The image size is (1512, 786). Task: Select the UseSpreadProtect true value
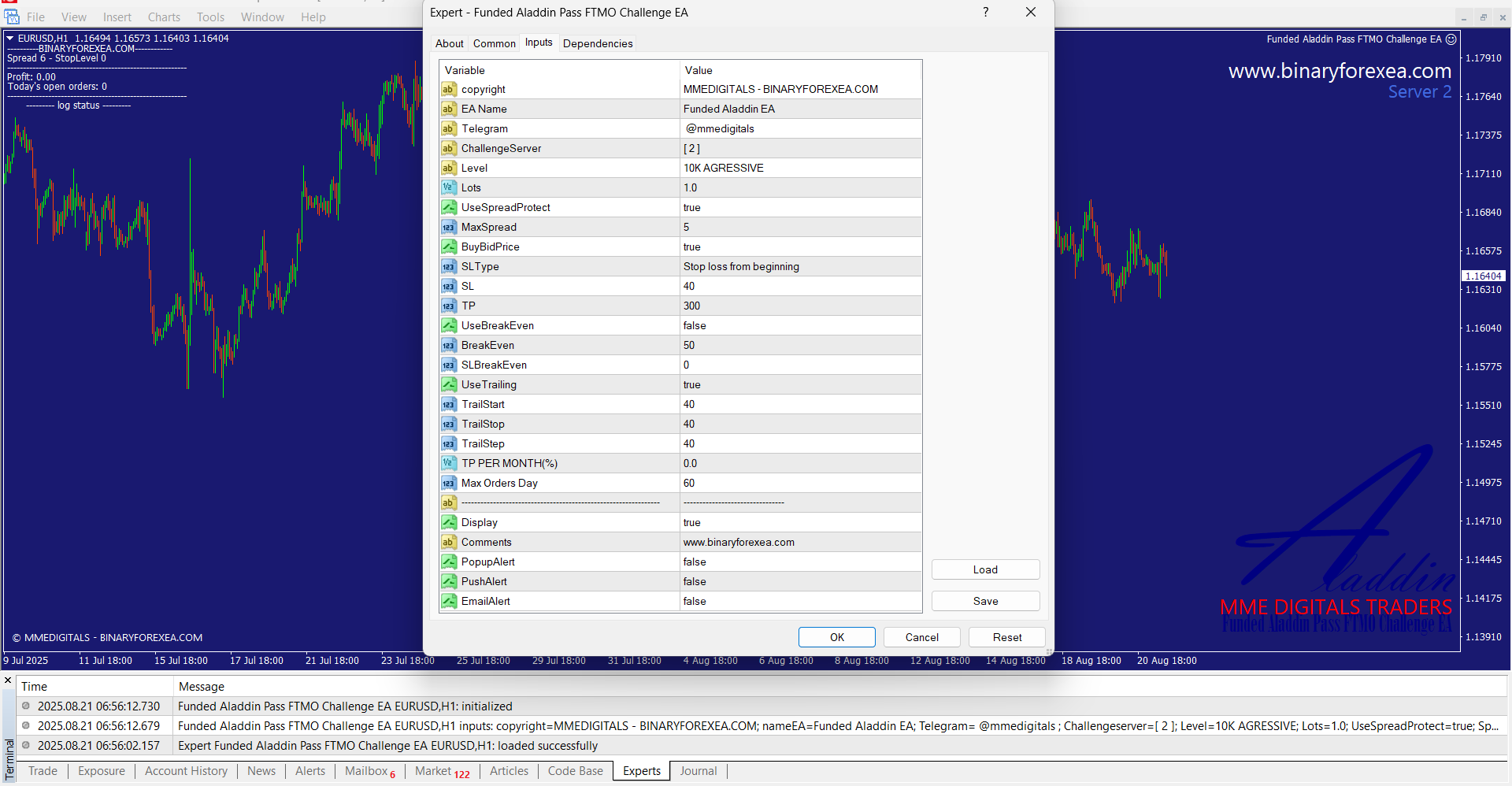(x=801, y=208)
